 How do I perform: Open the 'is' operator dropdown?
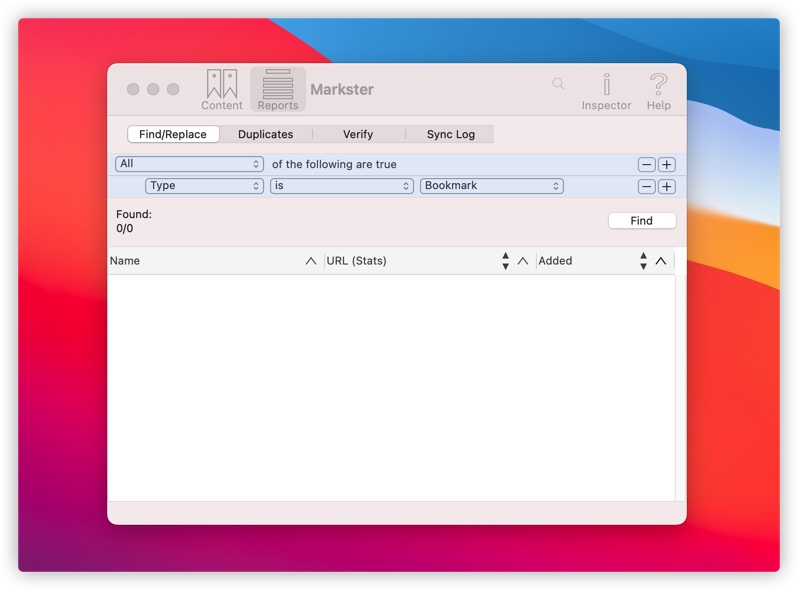(x=341, y=186)
